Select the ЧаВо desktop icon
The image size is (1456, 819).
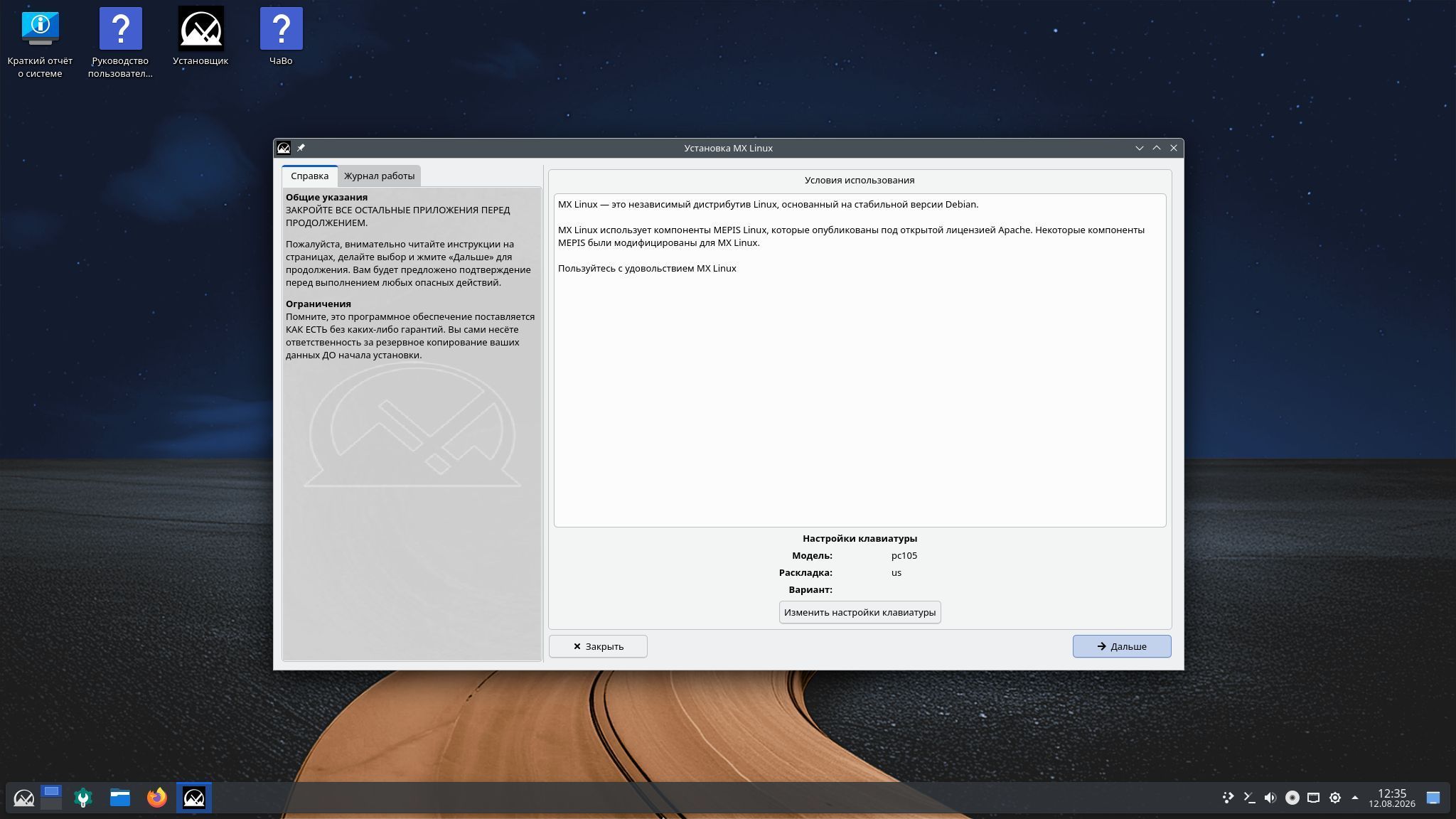pos(281,37)
